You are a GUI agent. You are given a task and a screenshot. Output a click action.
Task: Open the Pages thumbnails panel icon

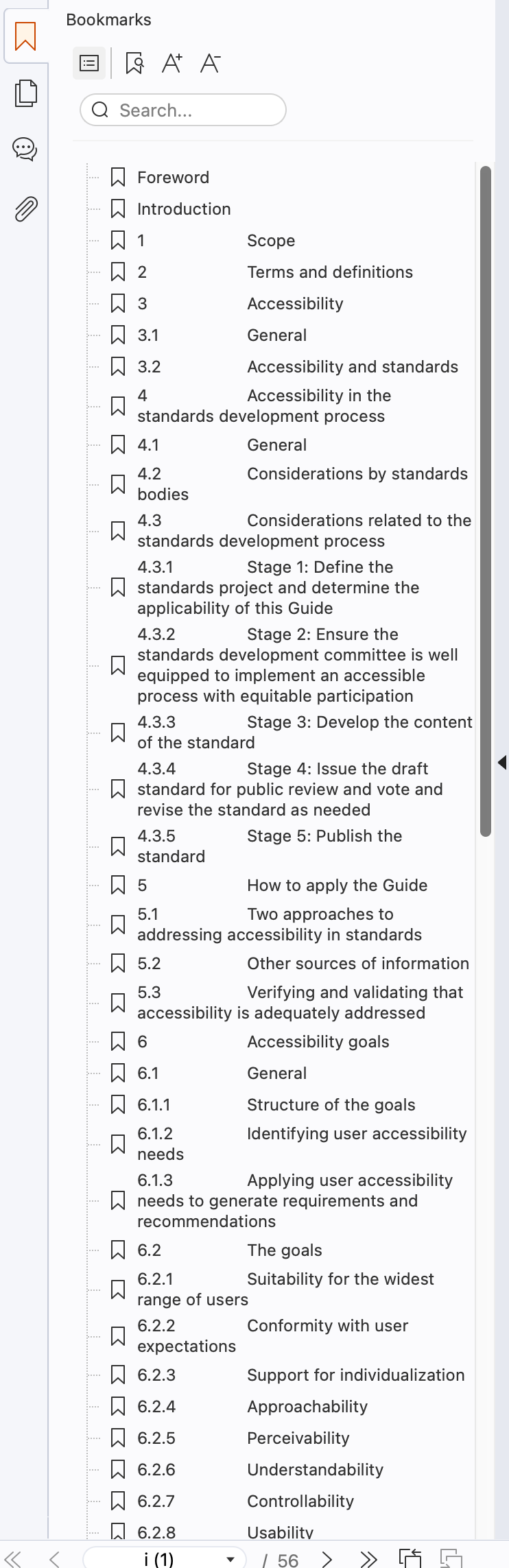pos(25,93)
